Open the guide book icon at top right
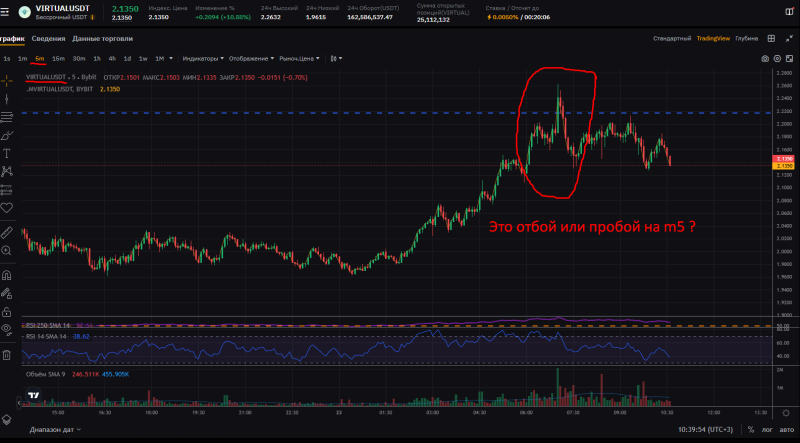This screenshot has height=443, width=800. pyautogui.click(x=789, y=12)
